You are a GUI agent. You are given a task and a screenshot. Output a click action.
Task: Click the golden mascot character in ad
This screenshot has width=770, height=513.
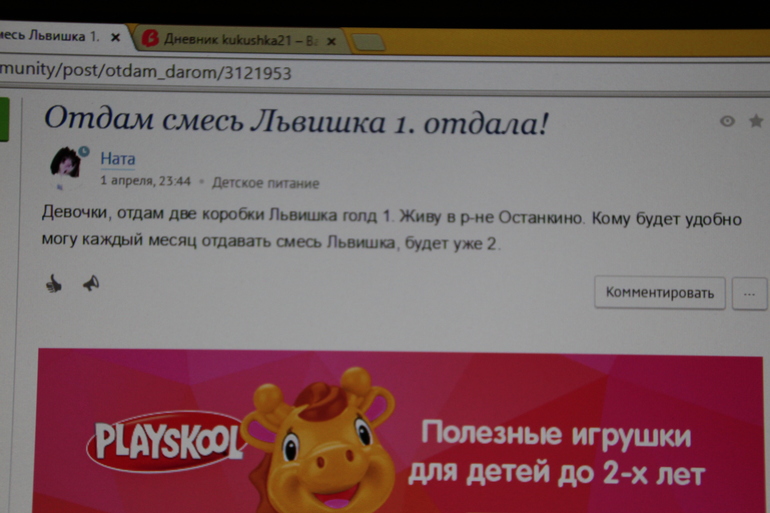point(320,440)
